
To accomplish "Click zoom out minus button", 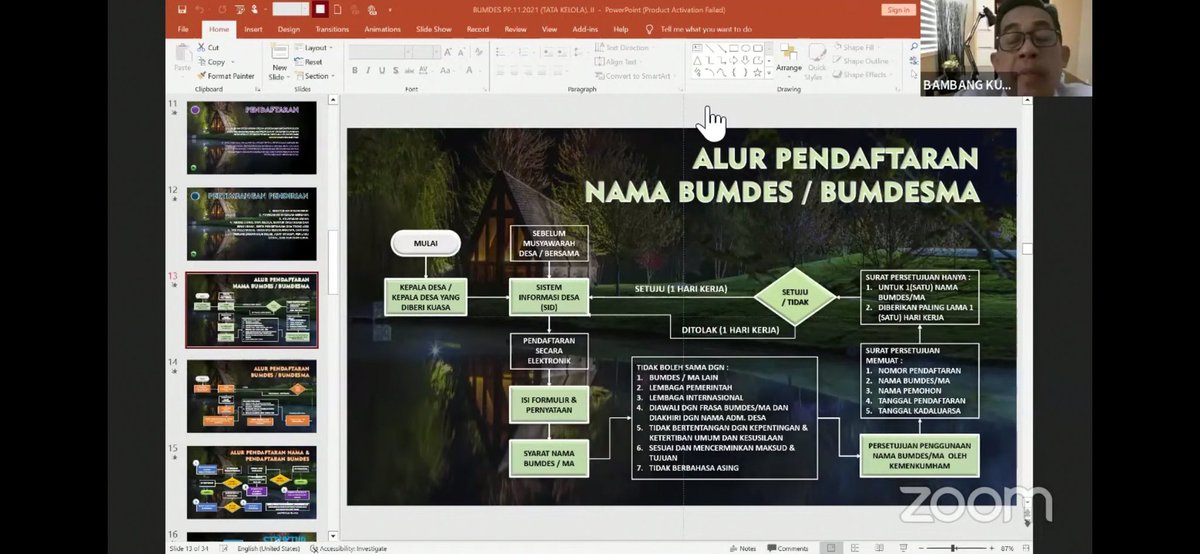I will (x=922, y=548).
